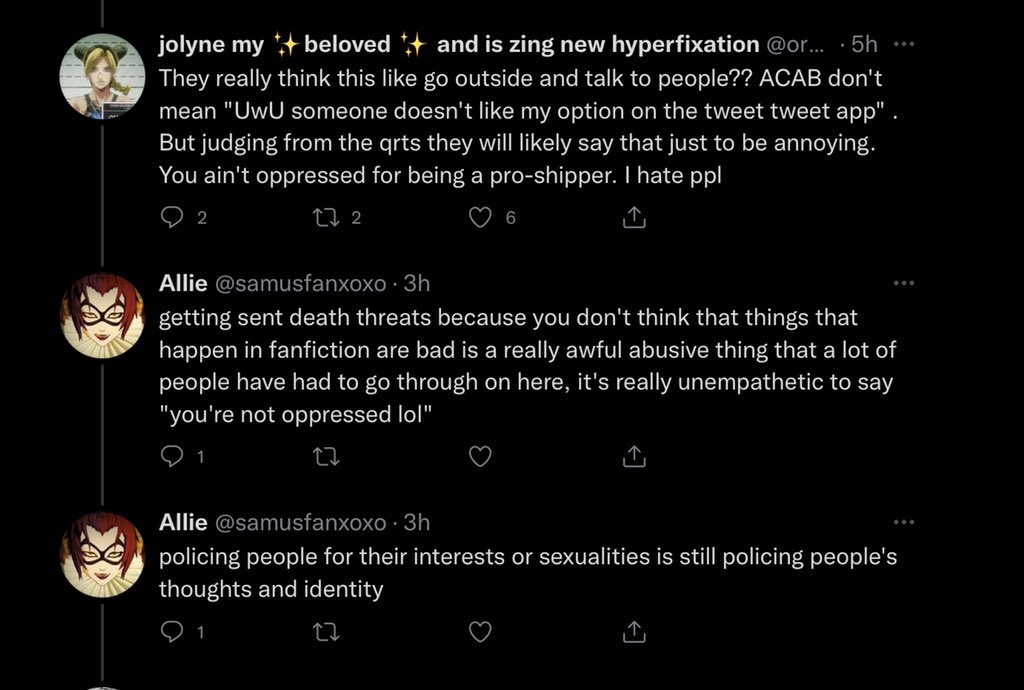Open jolyne's profile avatar

pyautogui.click(x=103, y=76)
